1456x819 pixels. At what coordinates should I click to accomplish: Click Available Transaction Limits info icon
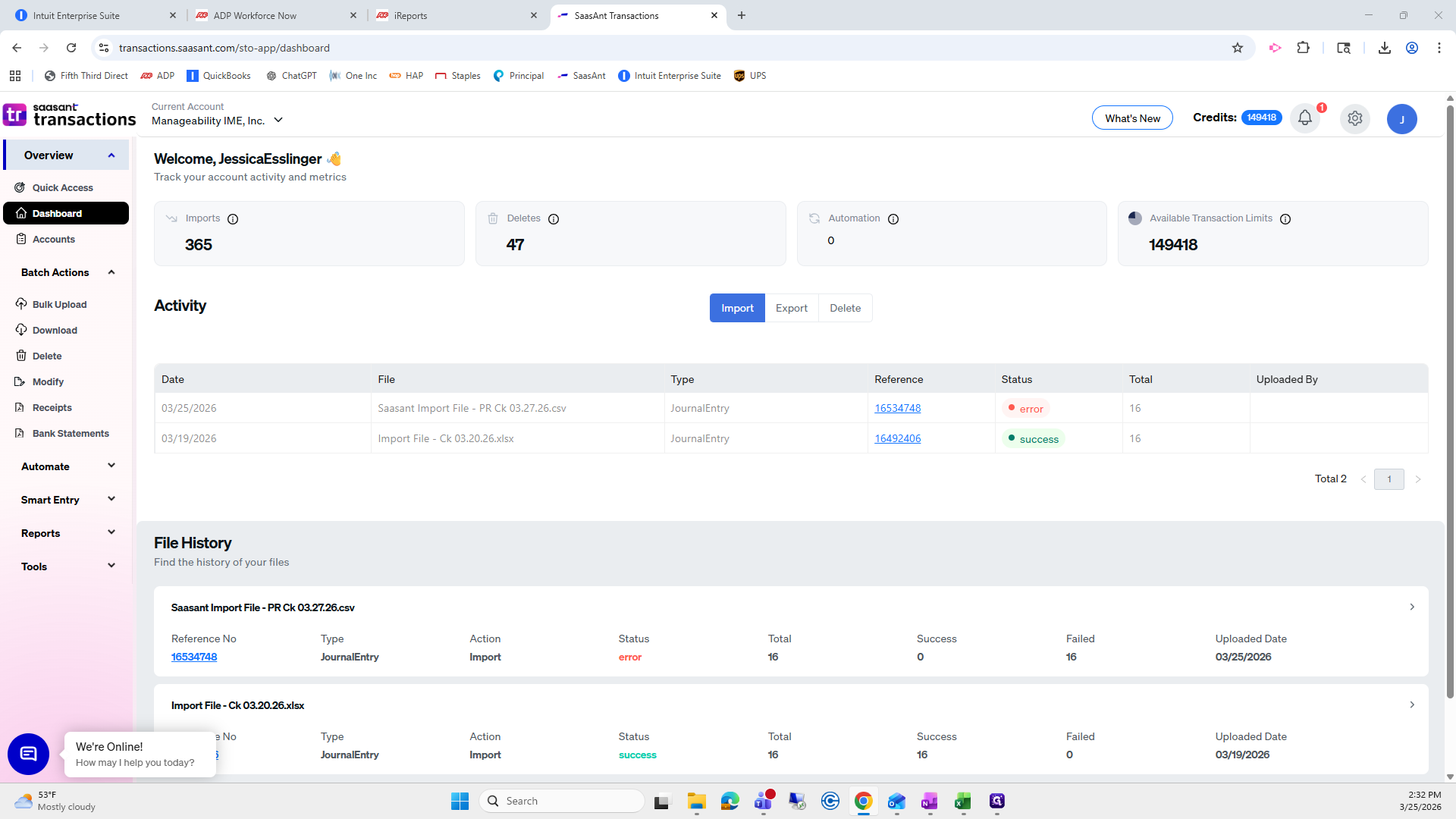(1285, 219)
